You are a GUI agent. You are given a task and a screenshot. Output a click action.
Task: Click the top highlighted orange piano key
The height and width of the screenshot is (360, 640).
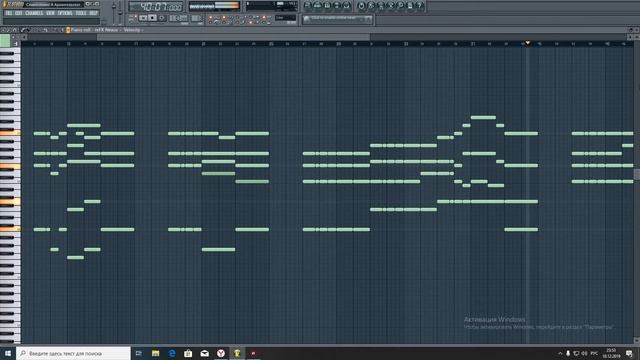10,133
